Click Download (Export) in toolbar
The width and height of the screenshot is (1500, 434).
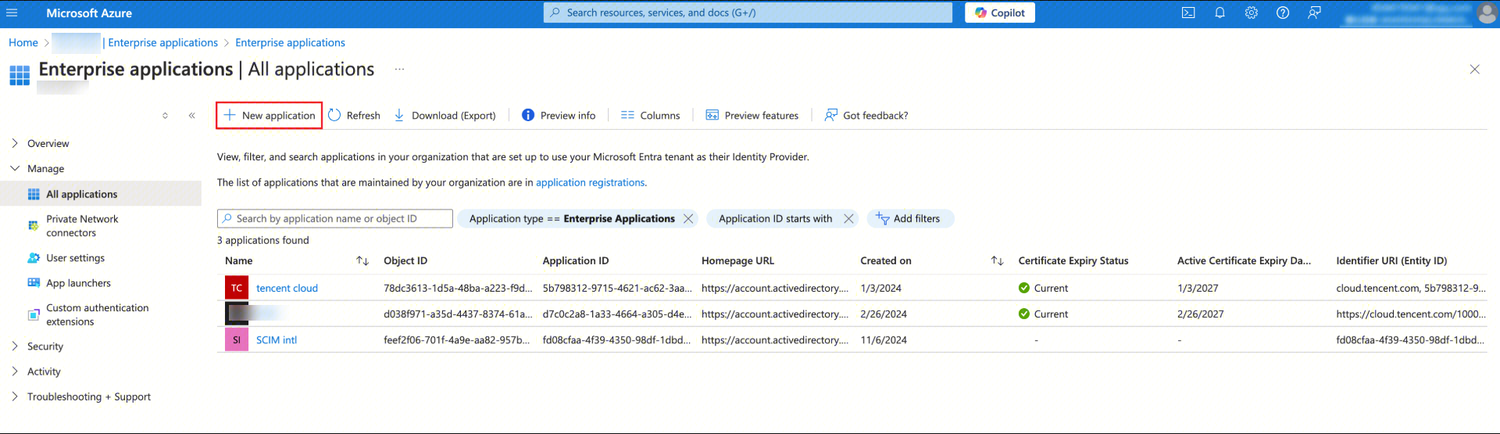click(x=444, y=115)
